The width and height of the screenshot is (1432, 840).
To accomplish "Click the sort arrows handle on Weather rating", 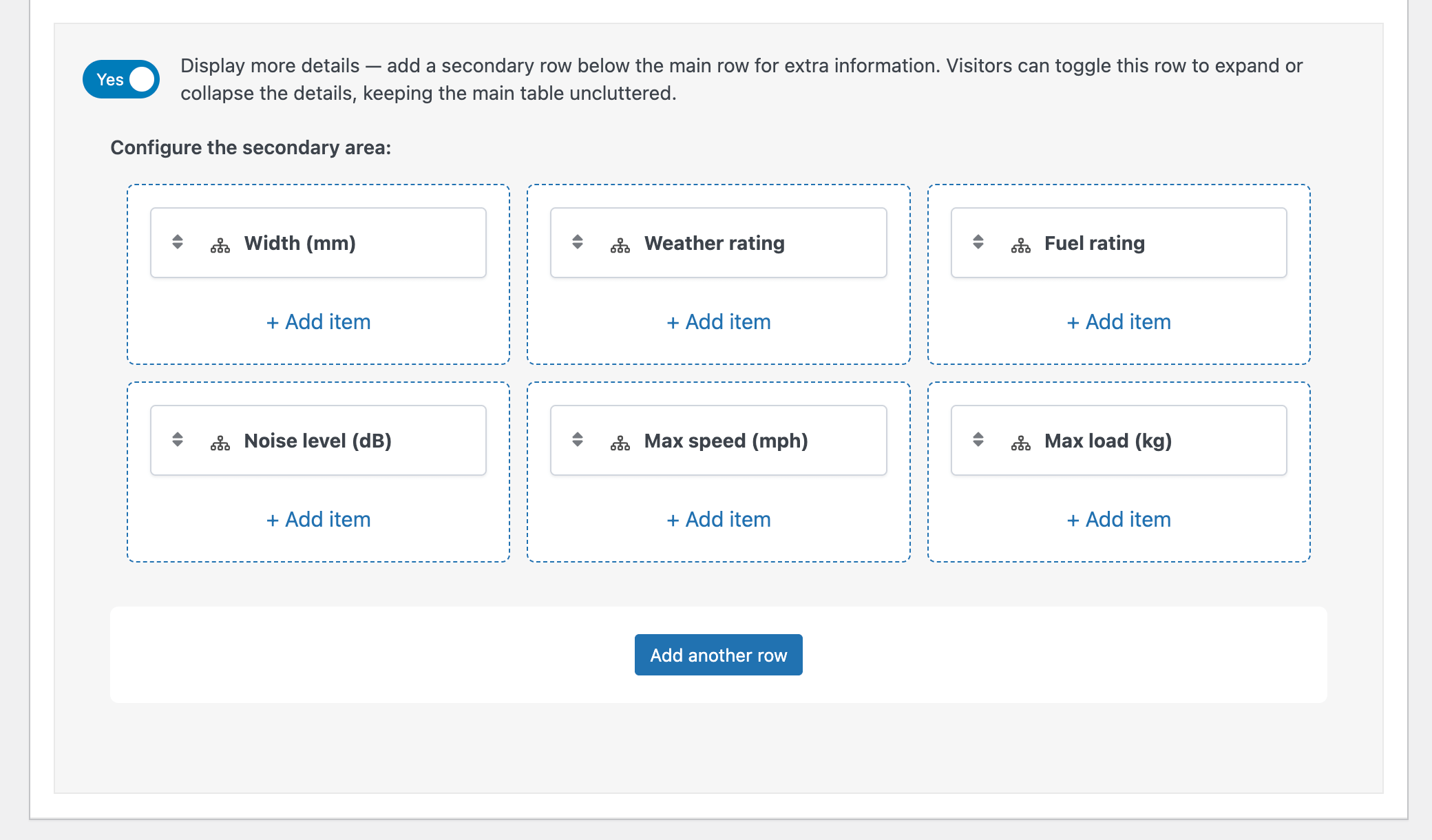I will [578, 242].
